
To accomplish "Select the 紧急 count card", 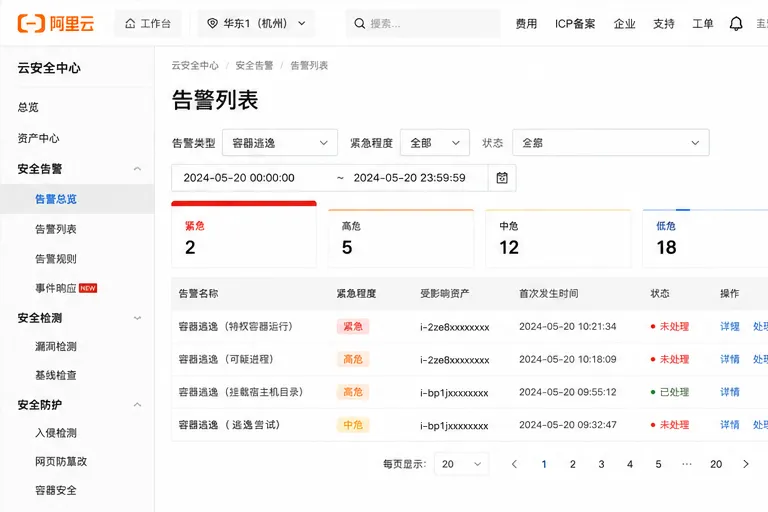I will tap(244, 234).
